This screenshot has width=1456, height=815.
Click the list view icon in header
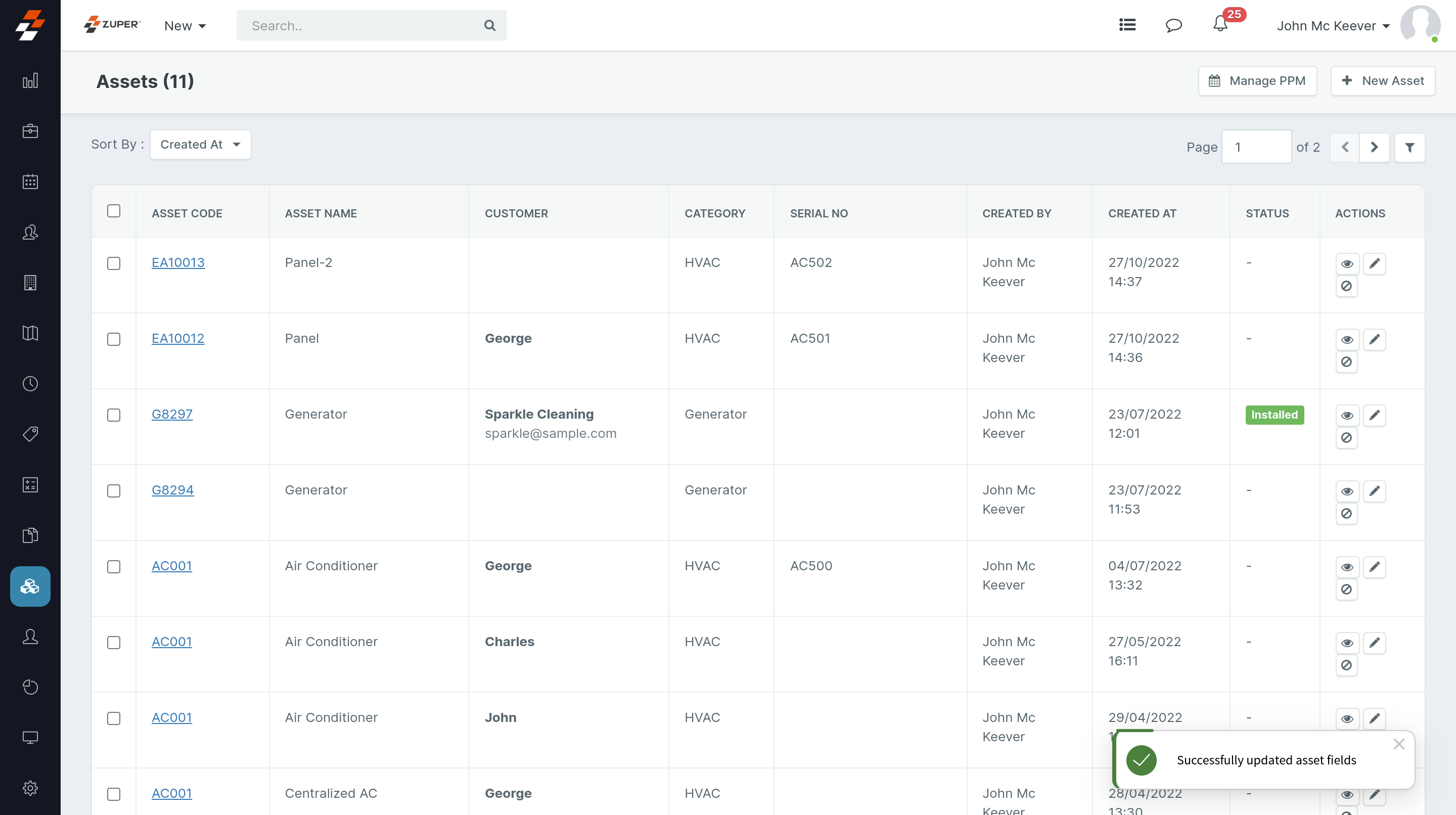(1127, 25)
